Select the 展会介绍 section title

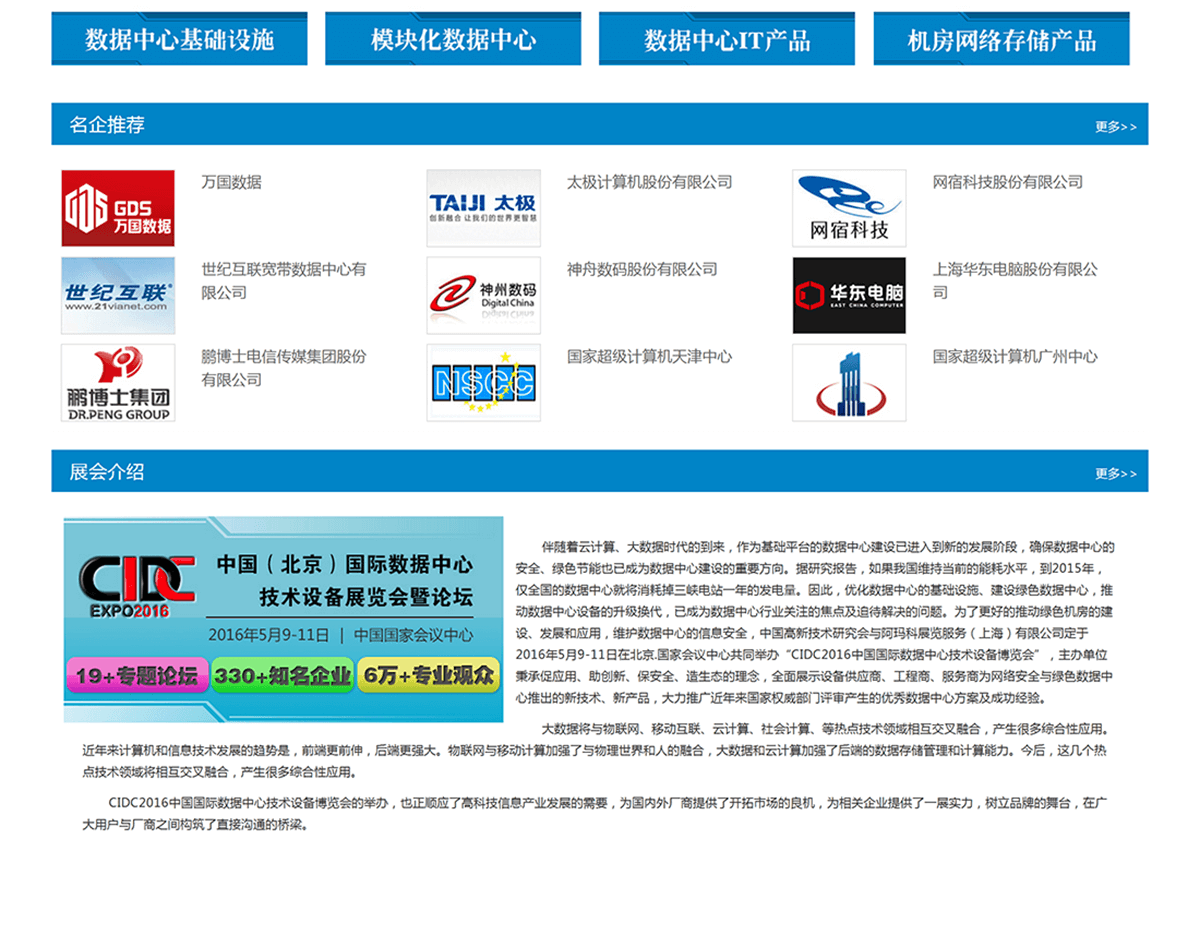[107, 472]
